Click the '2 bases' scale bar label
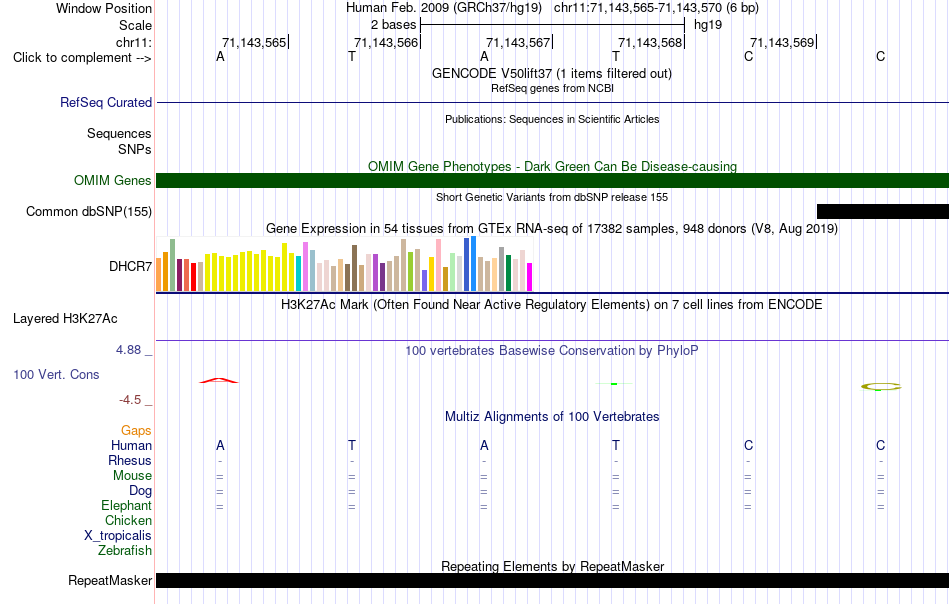This screenshot has width=950, height=604. pyautogui.click(x=394, y=25)
